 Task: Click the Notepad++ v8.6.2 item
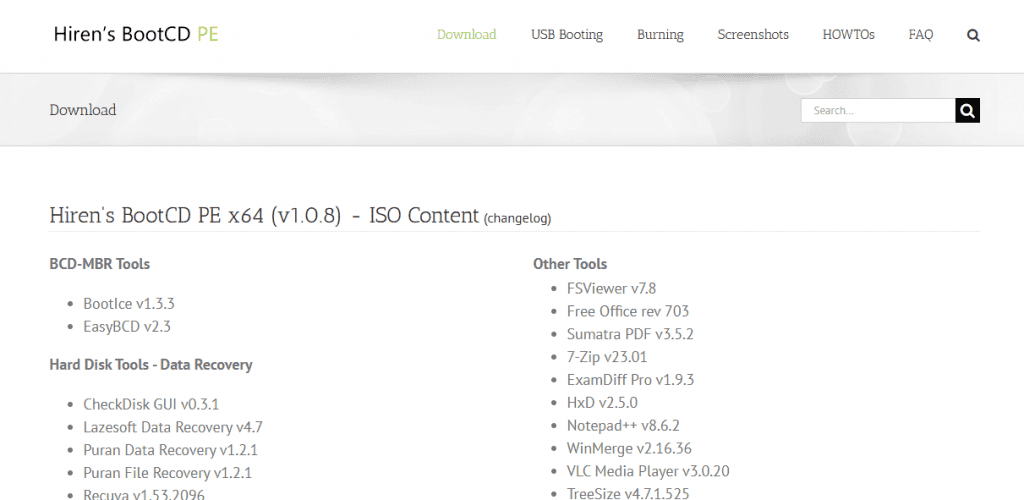[x=623, y=426]
